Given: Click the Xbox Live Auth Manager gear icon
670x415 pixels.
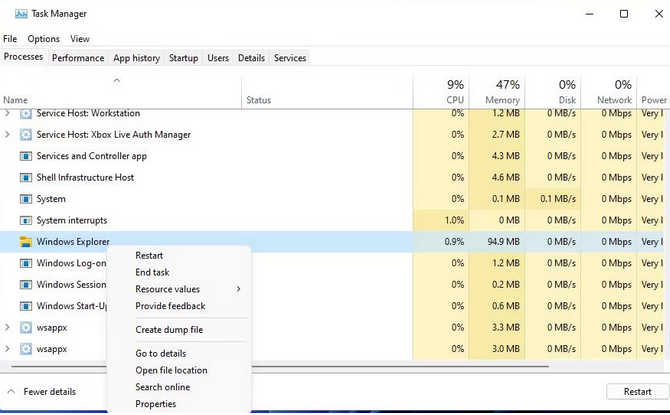Looking at the screenshot, I should tap(26, 135).
